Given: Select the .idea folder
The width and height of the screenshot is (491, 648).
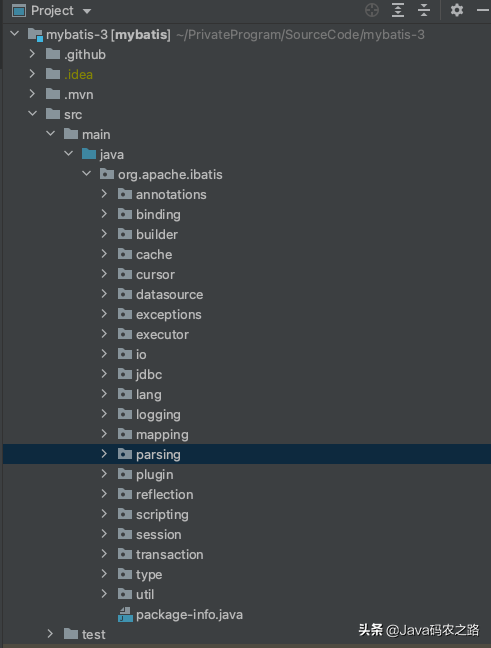Looking at the screenshot, I should pos(78,74).
